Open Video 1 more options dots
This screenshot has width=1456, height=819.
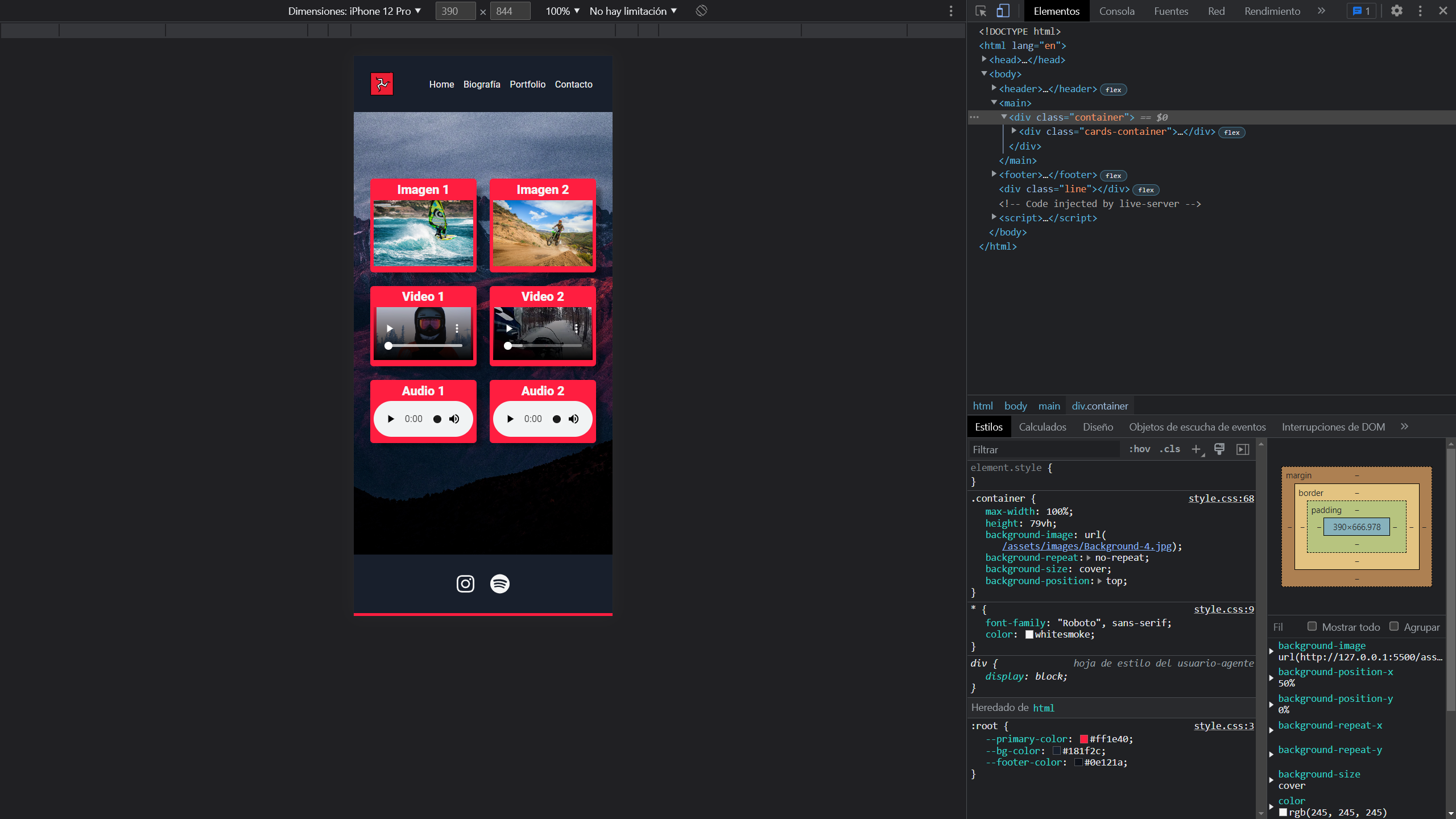(457, 329)
